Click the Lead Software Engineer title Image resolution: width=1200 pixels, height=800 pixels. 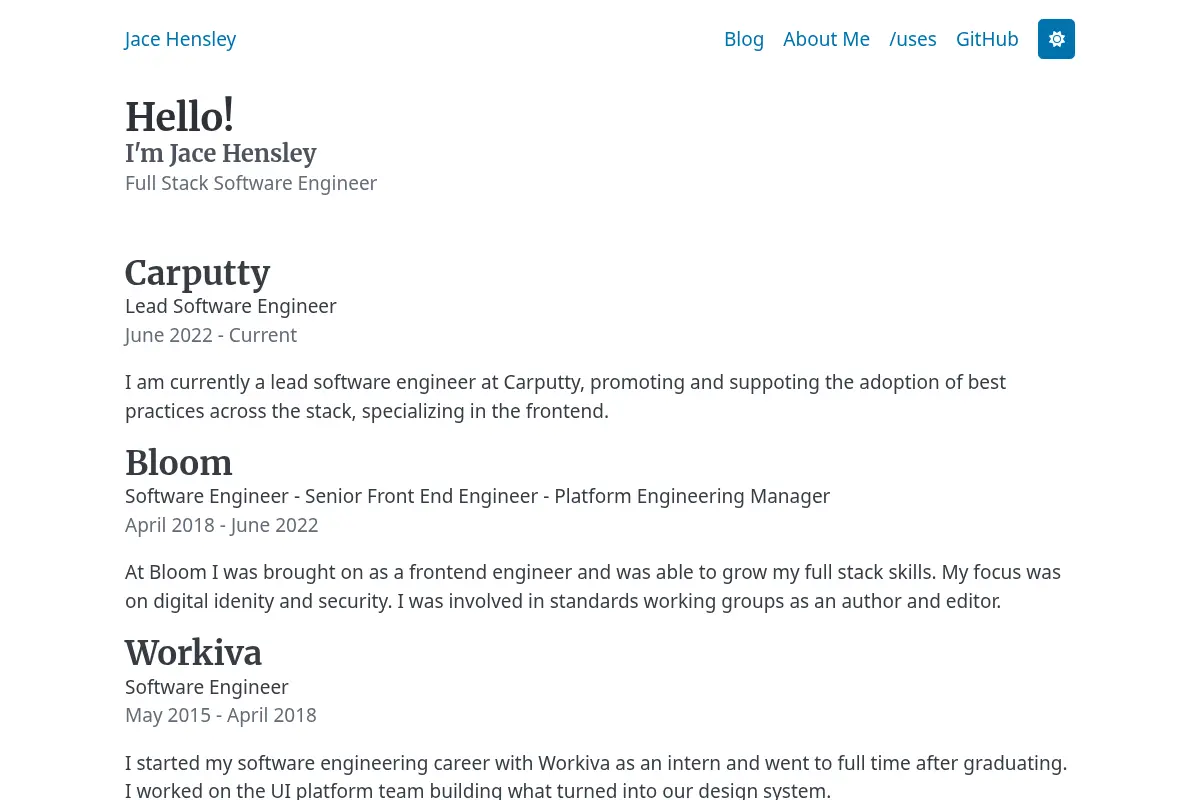coord(231,306)
